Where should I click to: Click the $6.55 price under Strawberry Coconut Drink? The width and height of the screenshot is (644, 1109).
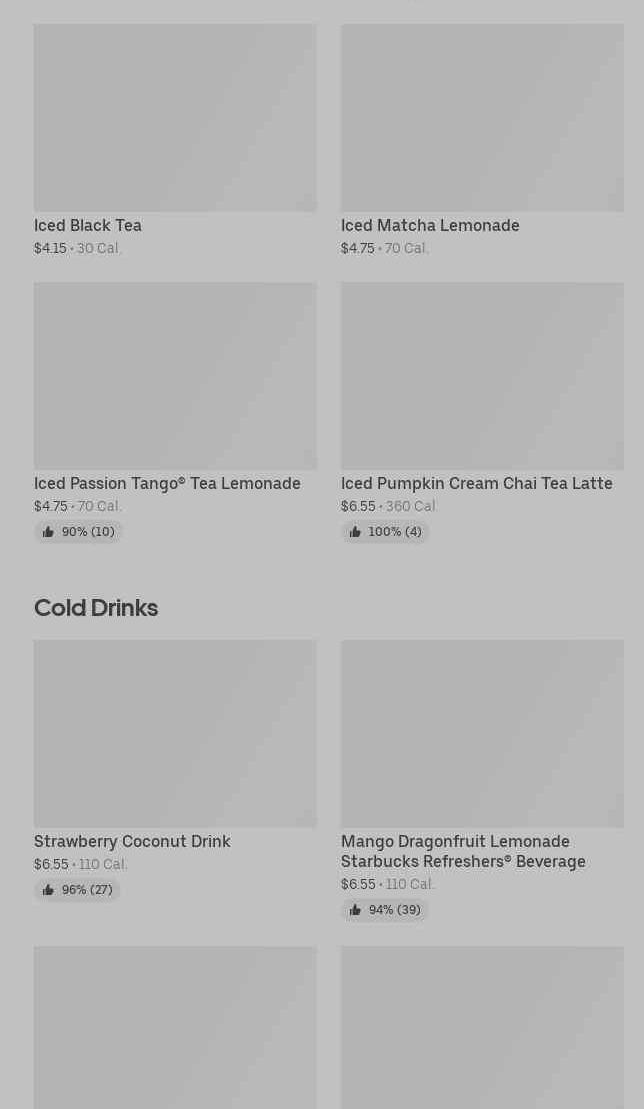click(51, 865)
